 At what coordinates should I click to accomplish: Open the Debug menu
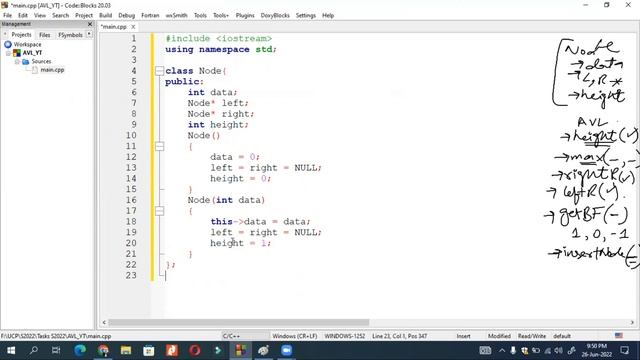(127, 15)
